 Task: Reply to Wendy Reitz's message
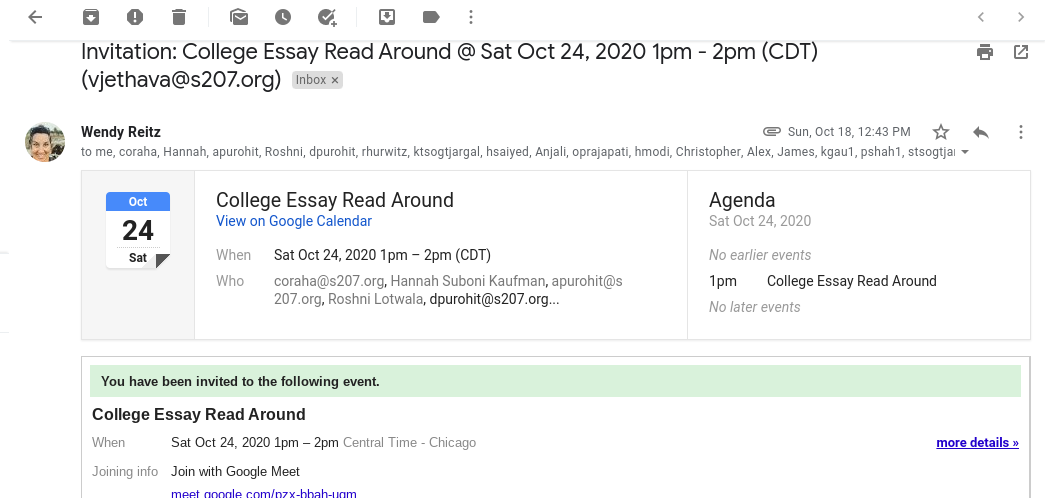[981, 132]
